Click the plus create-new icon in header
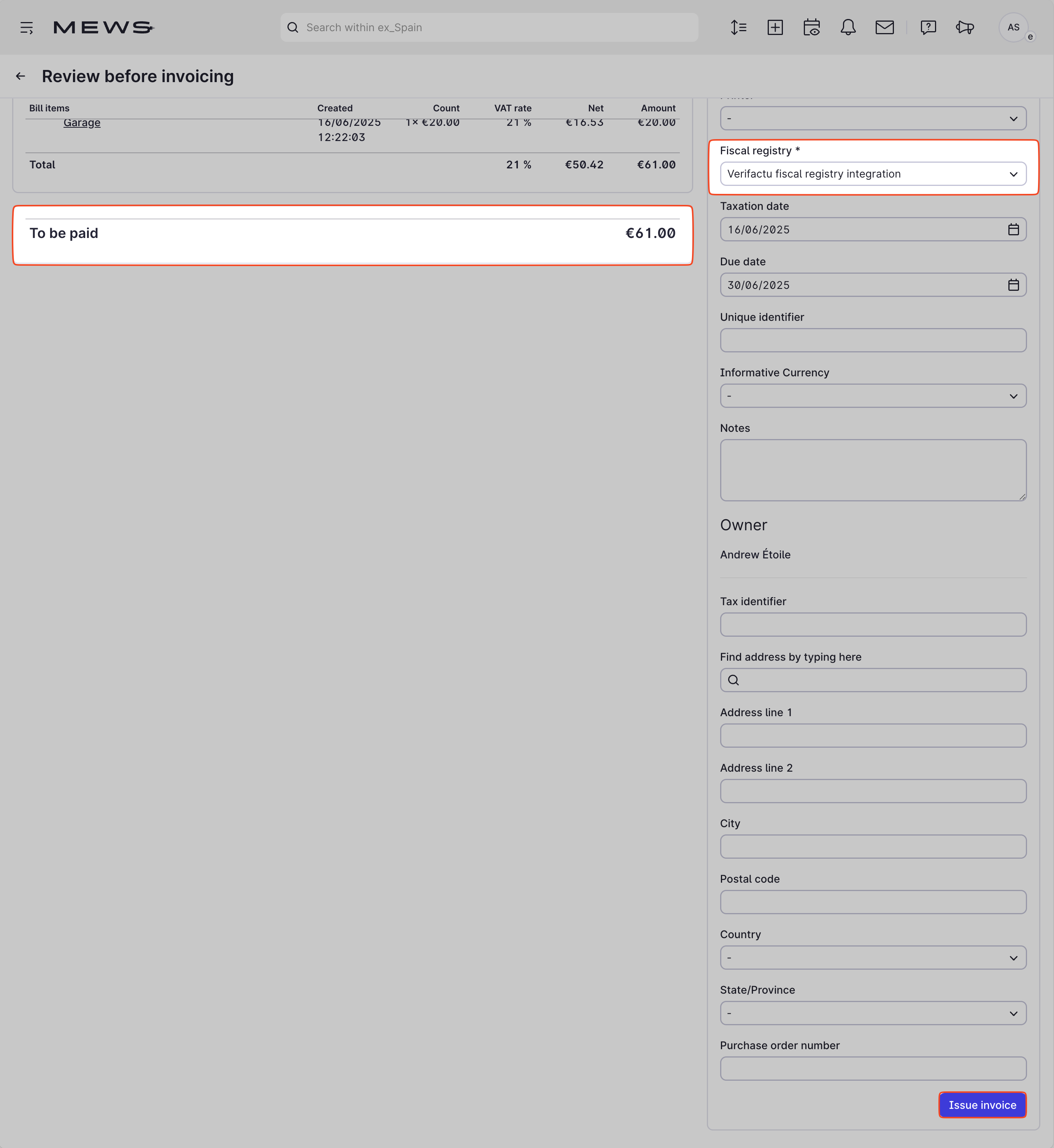The image size is (1054, 1148). [x=775, y=27]
